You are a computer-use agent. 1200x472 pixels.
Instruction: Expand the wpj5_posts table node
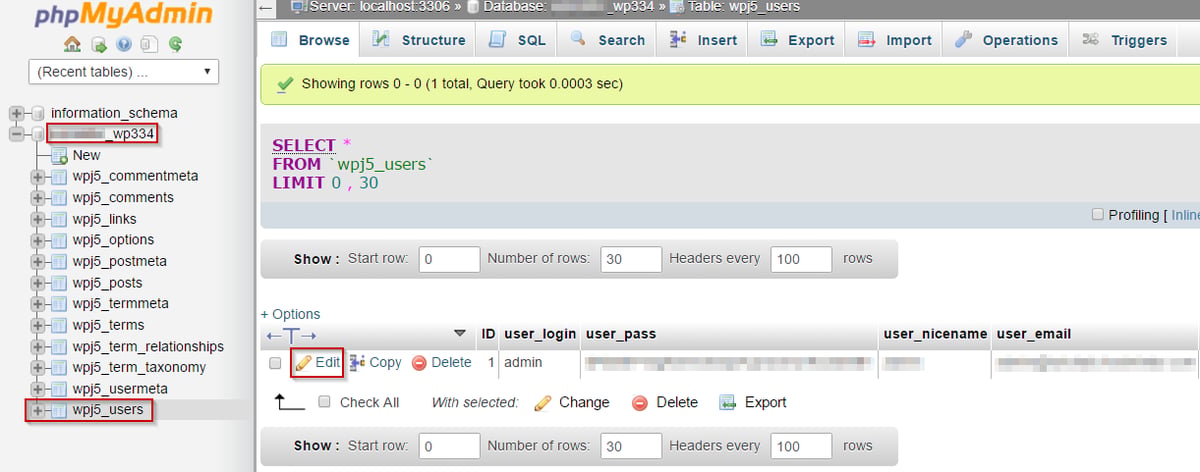(x=38, y=282)
